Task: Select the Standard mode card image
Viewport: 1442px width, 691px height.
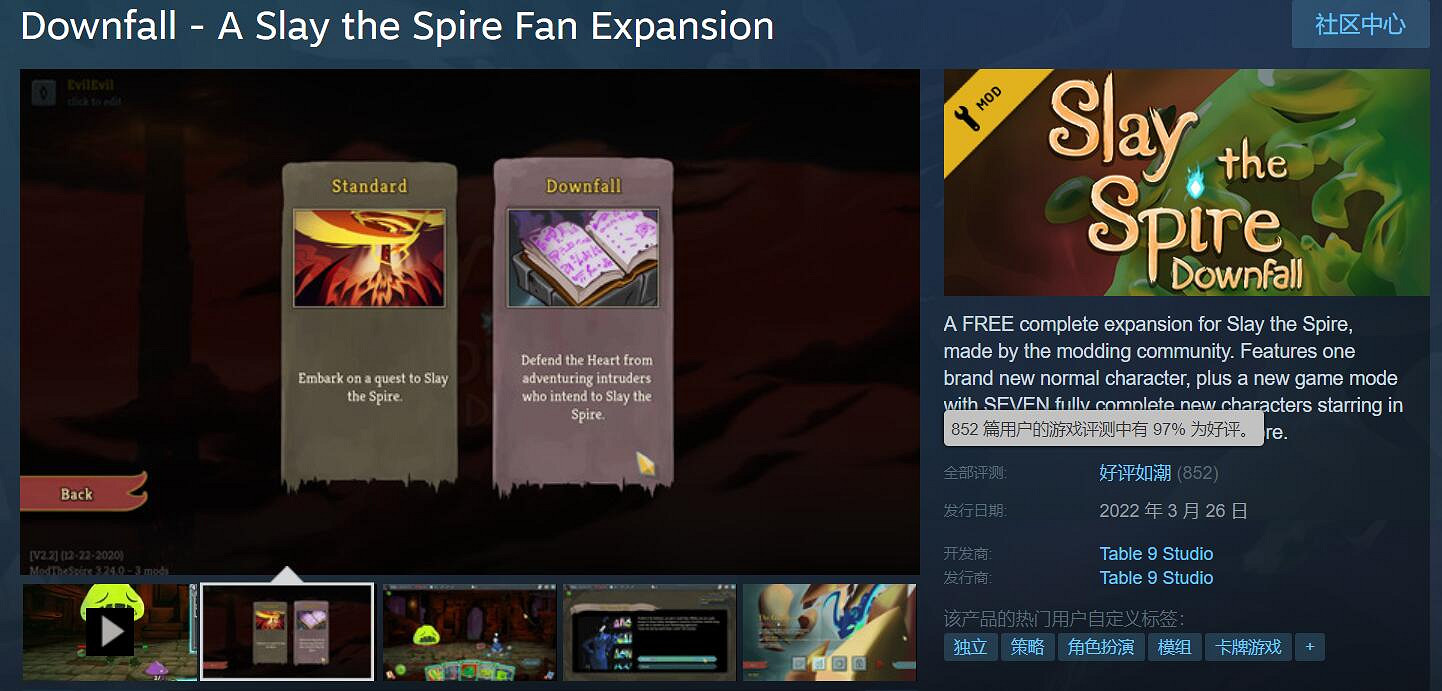Action: pos(369,257)
